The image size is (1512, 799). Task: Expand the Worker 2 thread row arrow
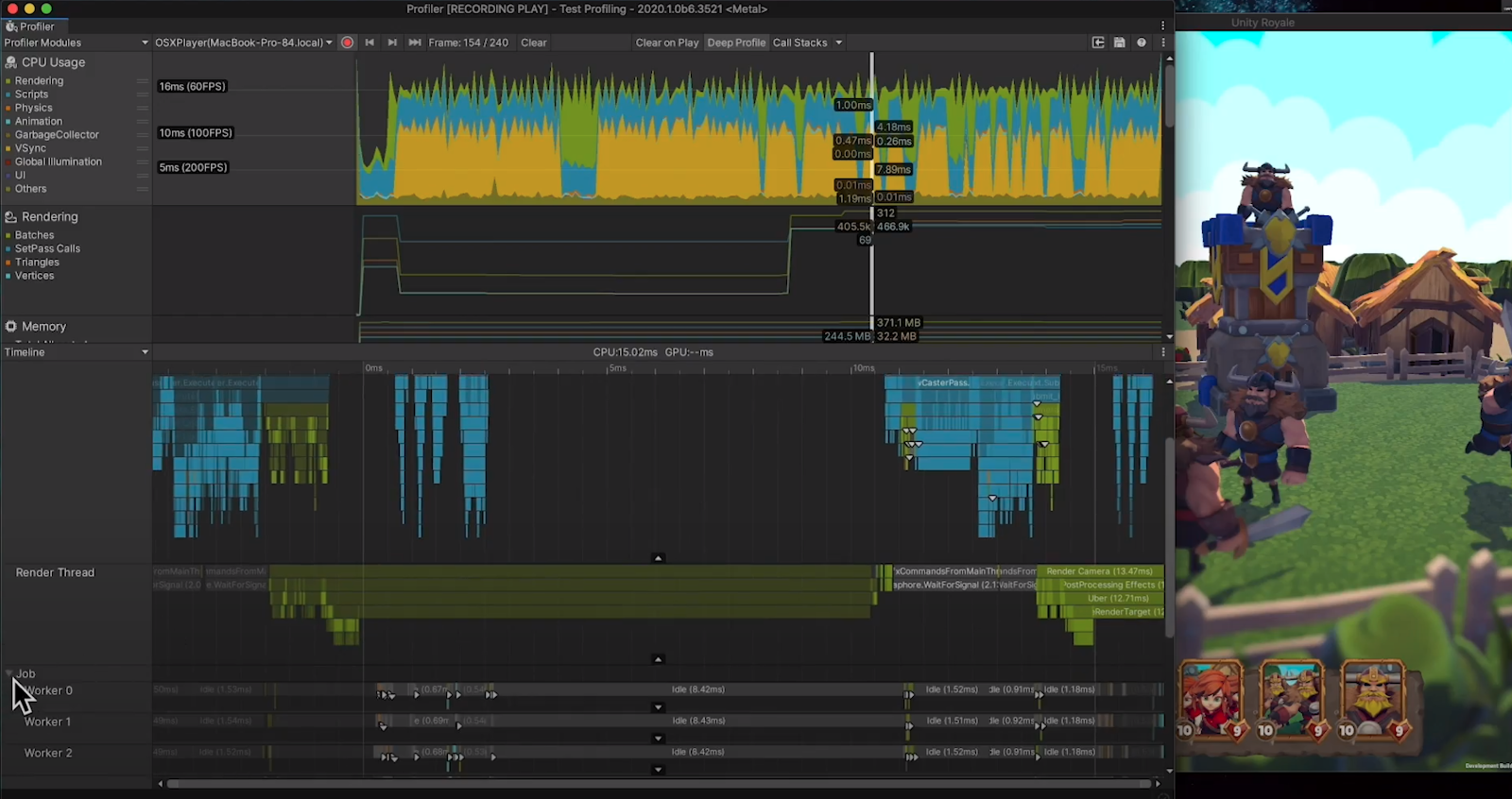click(x=659, y=770)
